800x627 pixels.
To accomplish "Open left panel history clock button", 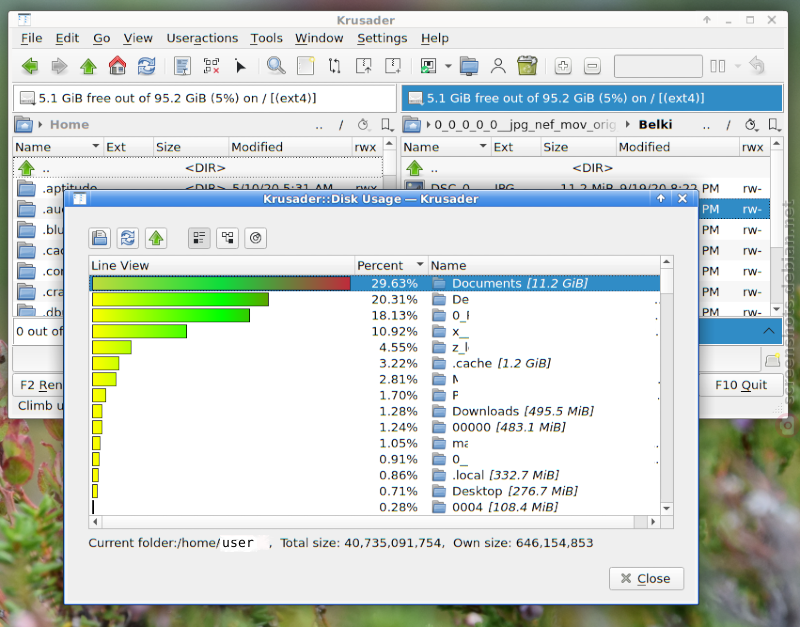I will pyautogui.click(x=363, y=124).
